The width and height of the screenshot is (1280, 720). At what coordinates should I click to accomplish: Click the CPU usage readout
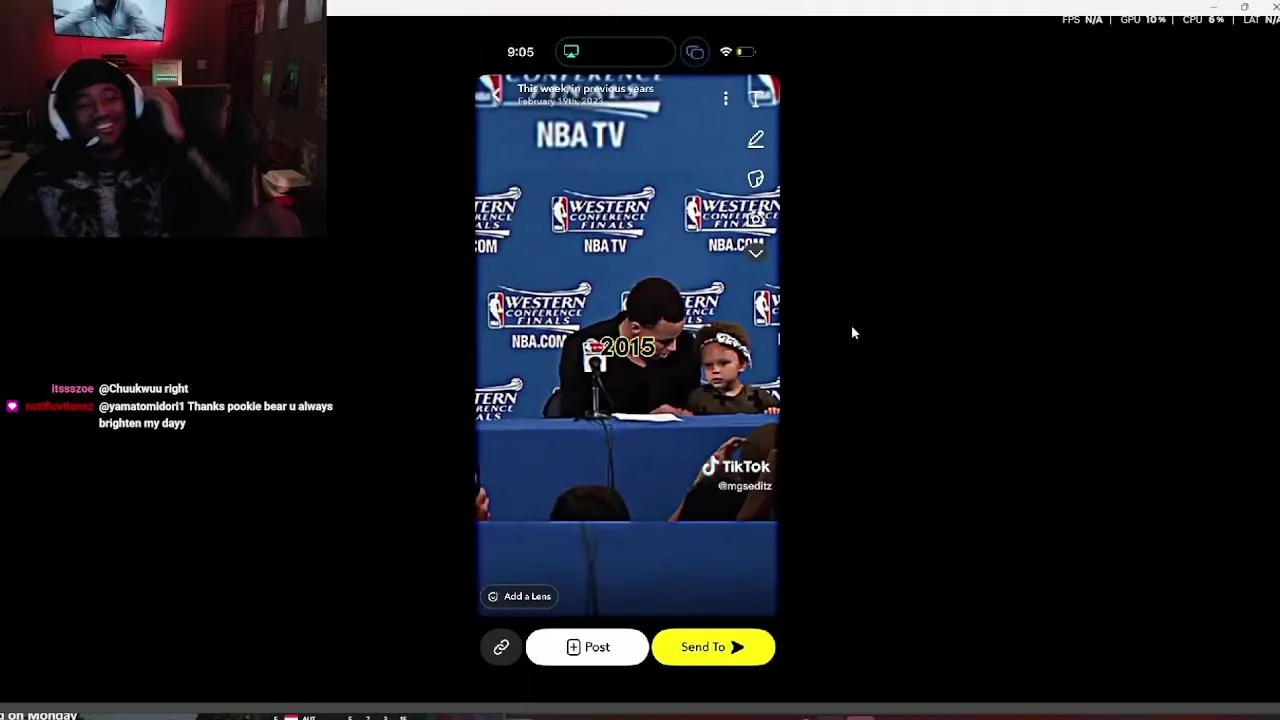(x=1203, y=20)
